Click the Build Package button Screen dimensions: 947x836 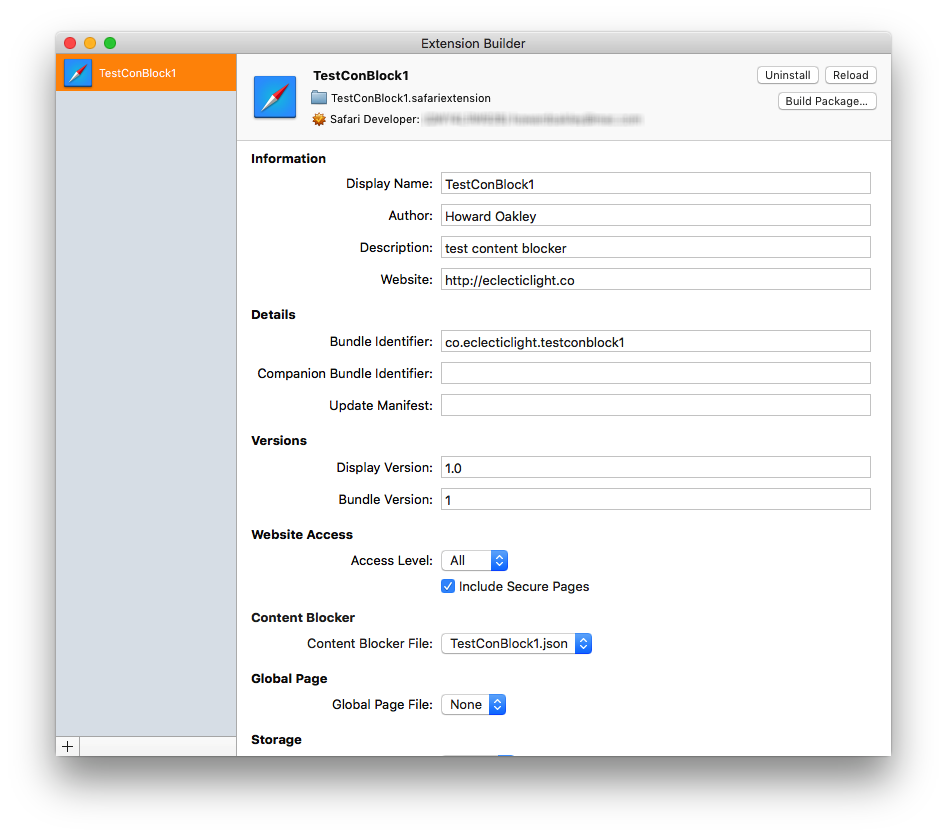point(827,101)
